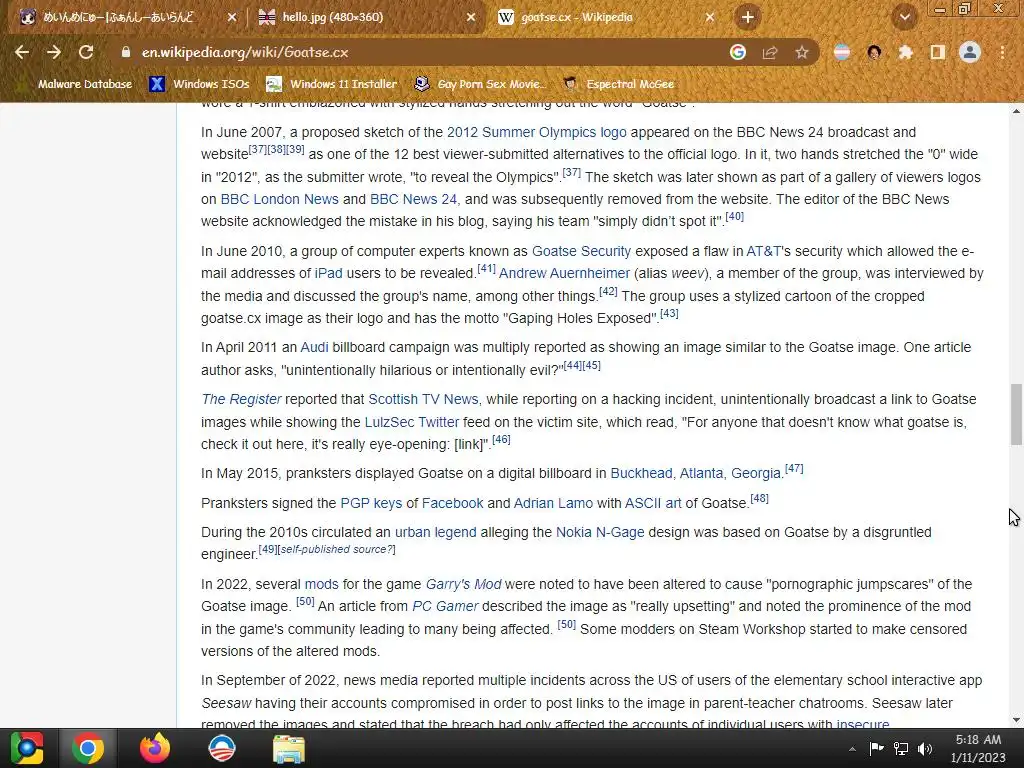
Task: Open the AT&T link
Action: point(763,251)
